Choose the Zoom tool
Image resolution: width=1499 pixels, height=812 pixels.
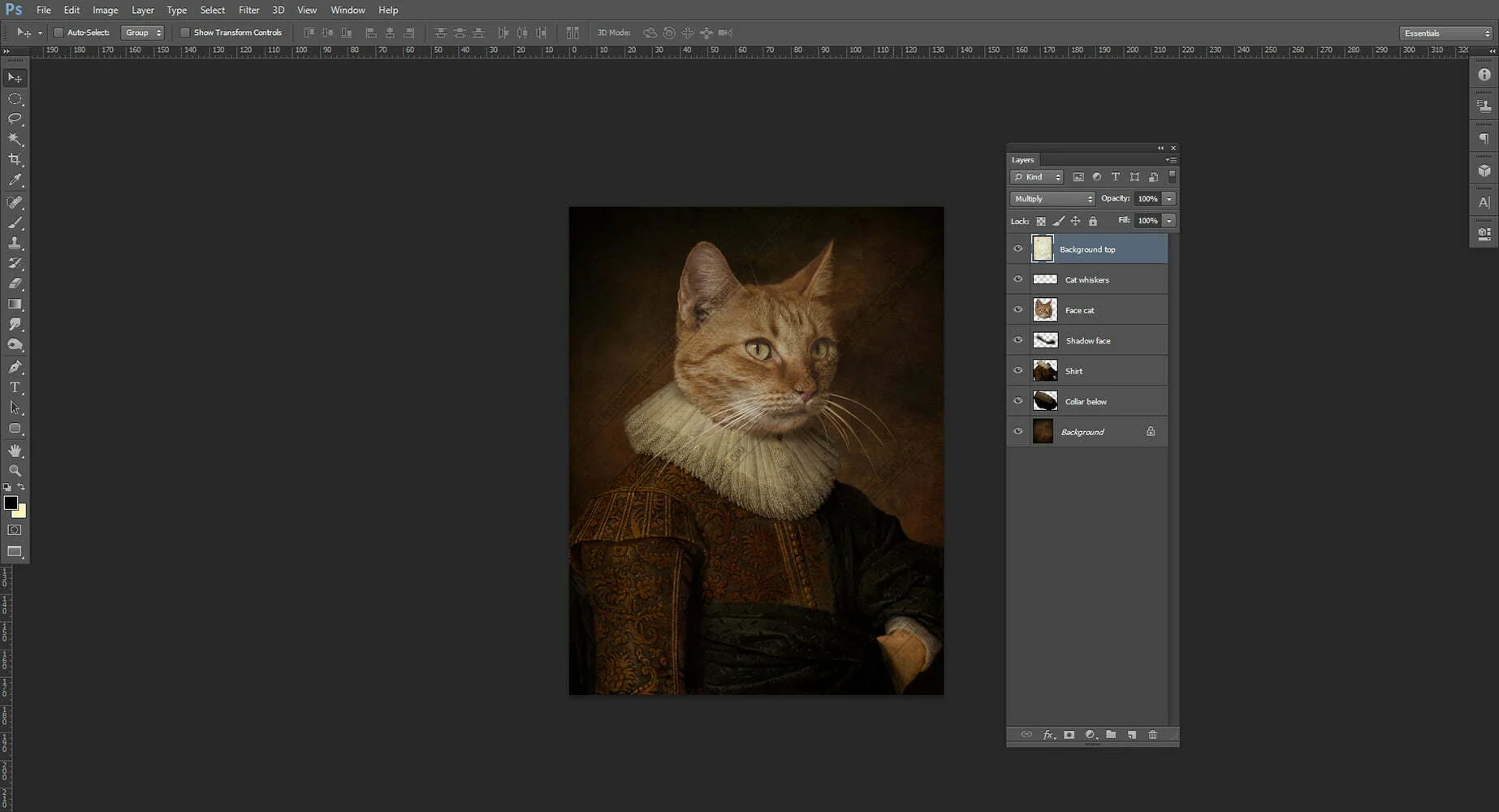coord(15,471)
